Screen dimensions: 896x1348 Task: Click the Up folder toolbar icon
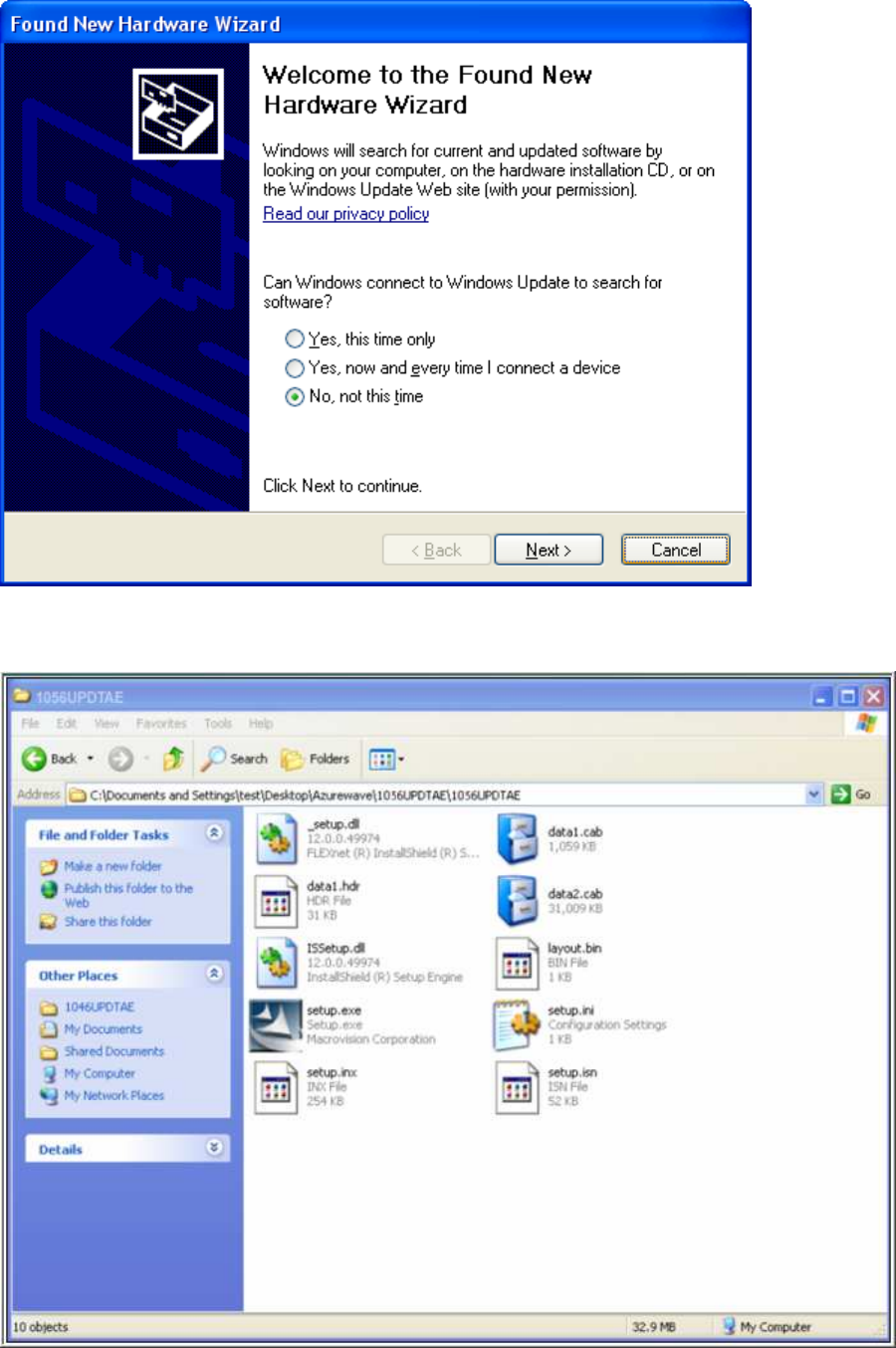tap(173, 759)
